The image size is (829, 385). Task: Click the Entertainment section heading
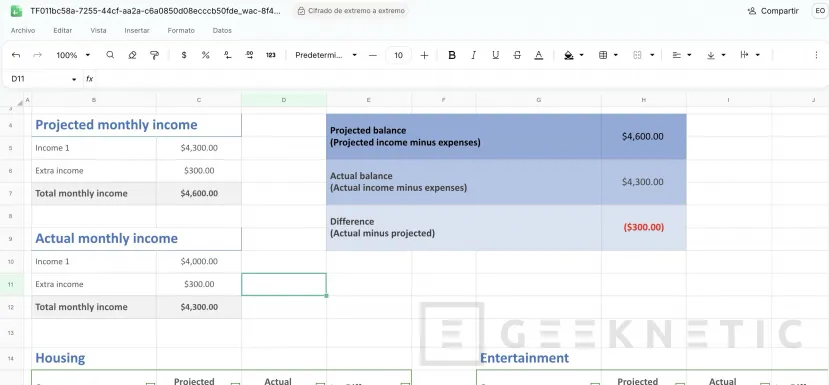(524, 358)
